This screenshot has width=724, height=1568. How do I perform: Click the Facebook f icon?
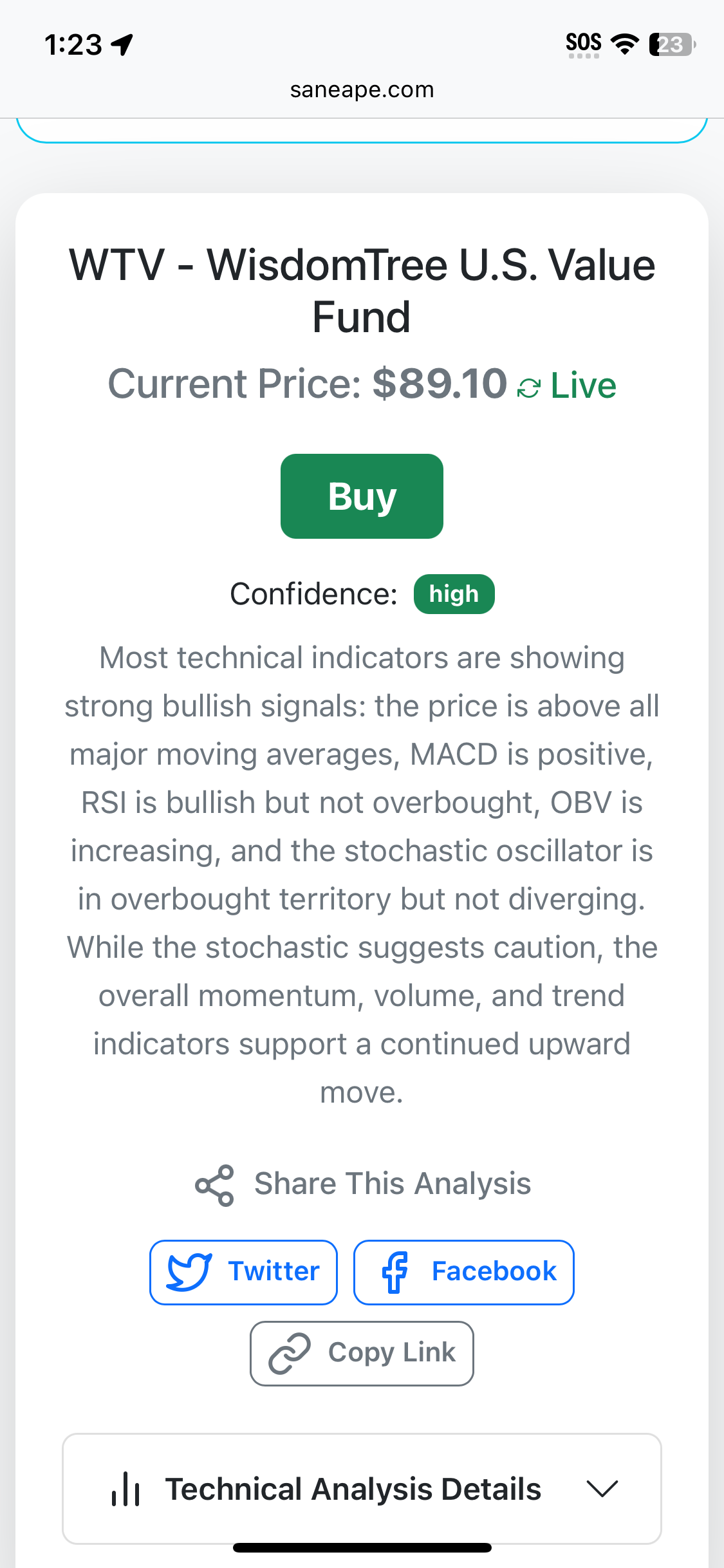[394, 1272]
